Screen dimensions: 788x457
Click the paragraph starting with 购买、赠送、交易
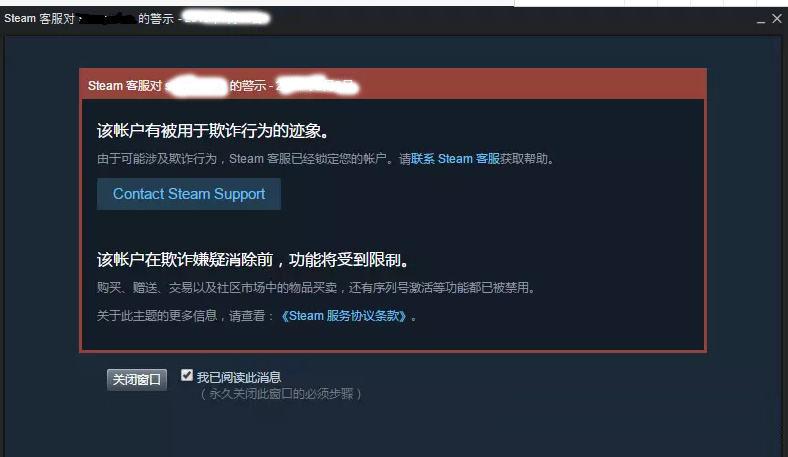316,288
